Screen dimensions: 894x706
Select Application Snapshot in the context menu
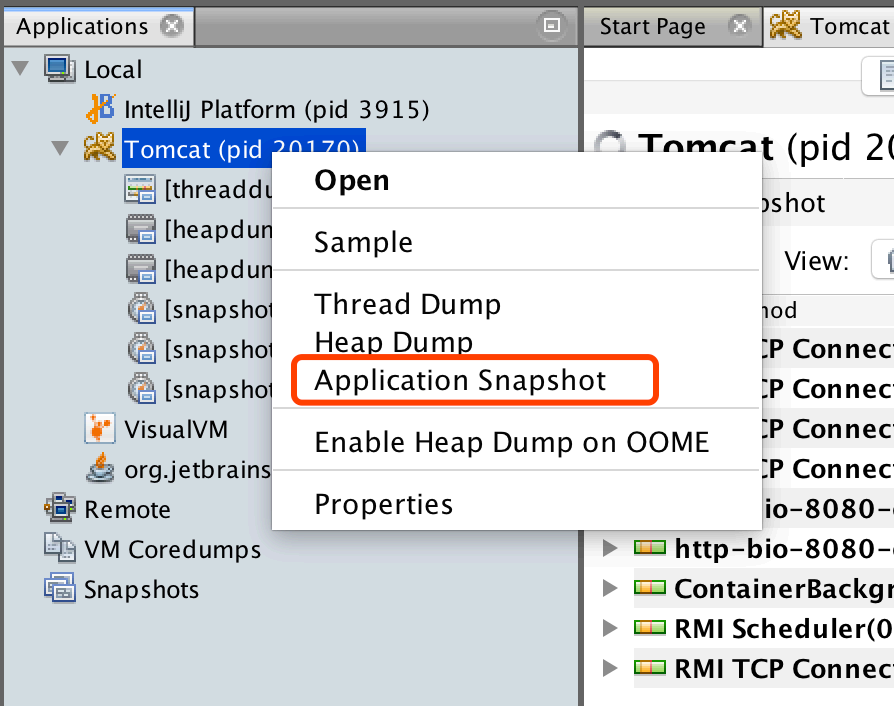[x=517, y=380]
